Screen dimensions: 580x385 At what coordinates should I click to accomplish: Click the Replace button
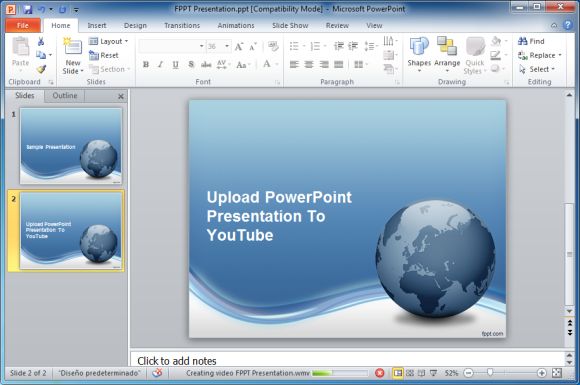point(539,55)
